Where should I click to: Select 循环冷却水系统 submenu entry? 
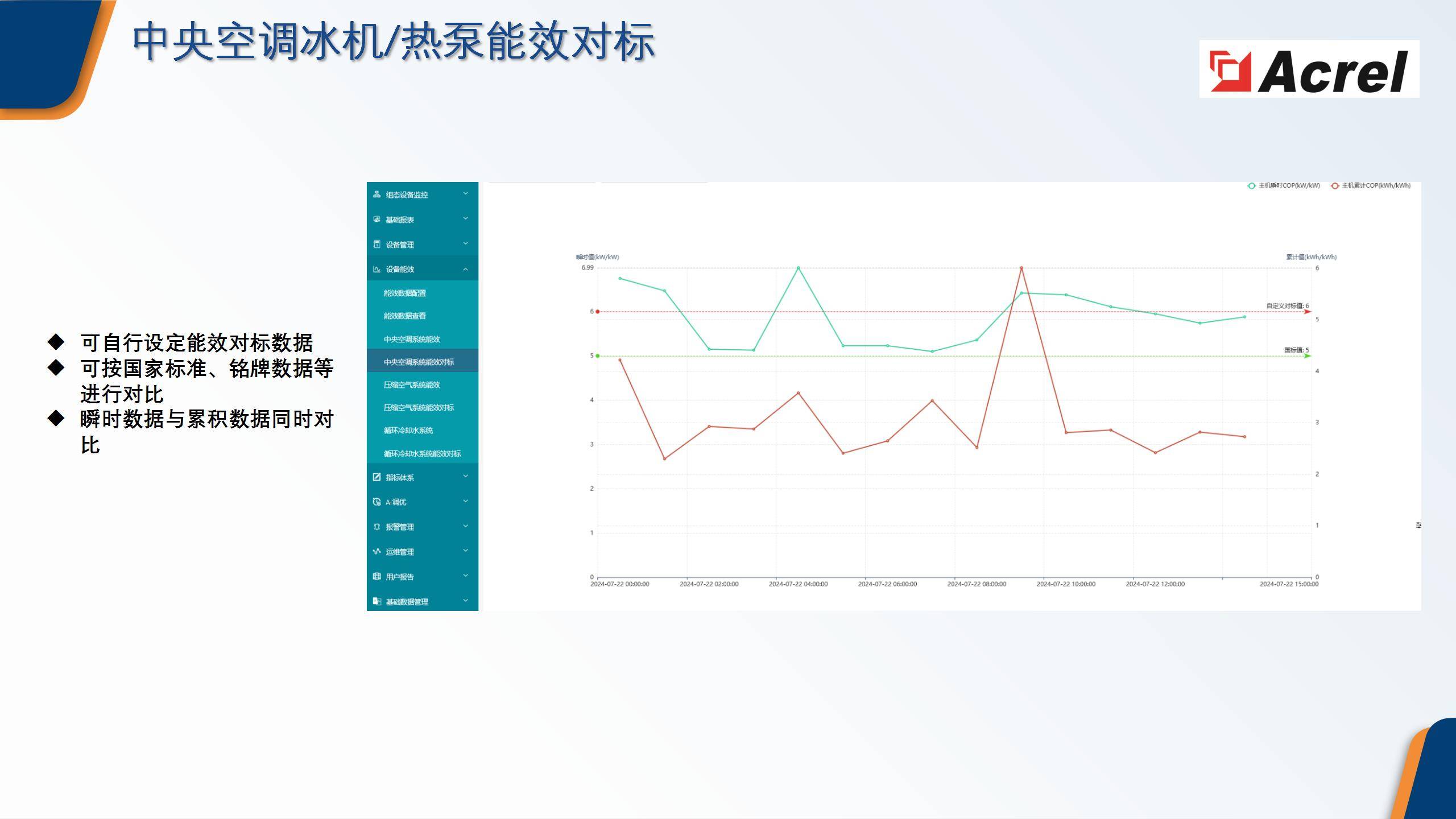pyautogui.click(x=408, y=431)
